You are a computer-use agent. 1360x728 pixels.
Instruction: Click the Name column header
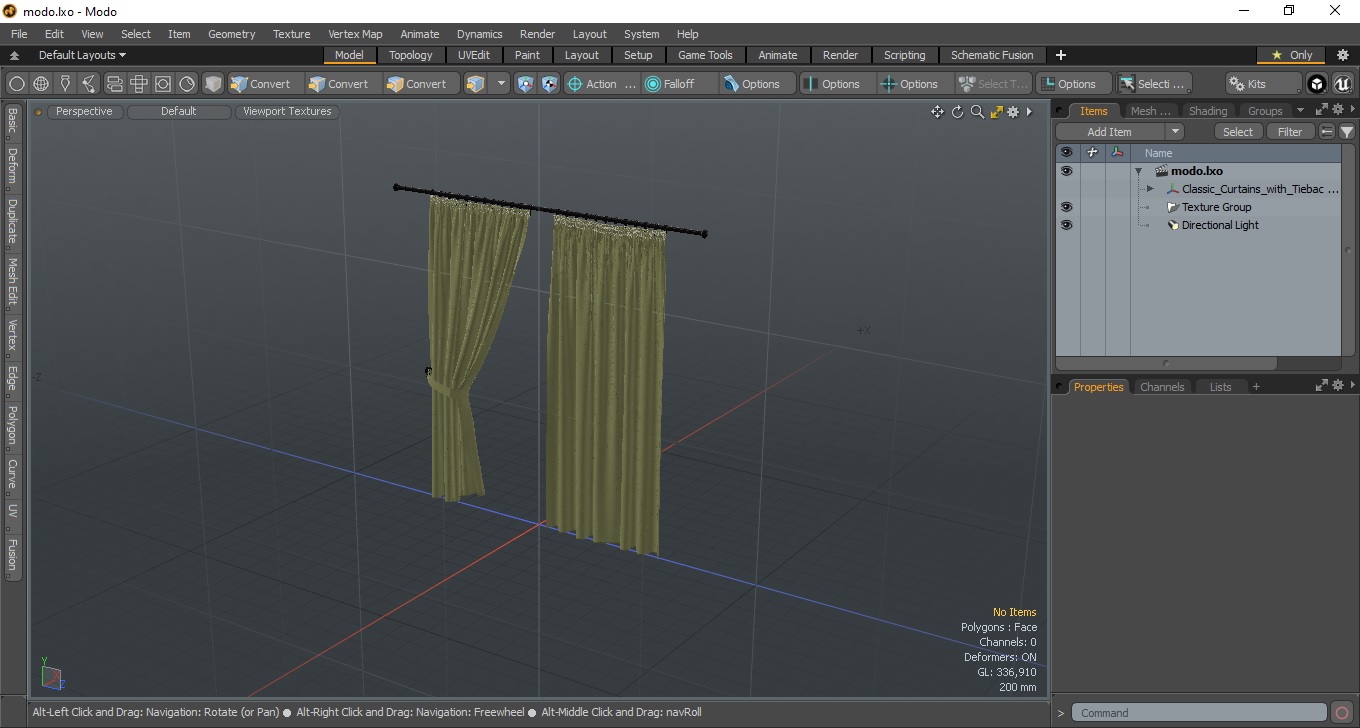(1158, 153)
